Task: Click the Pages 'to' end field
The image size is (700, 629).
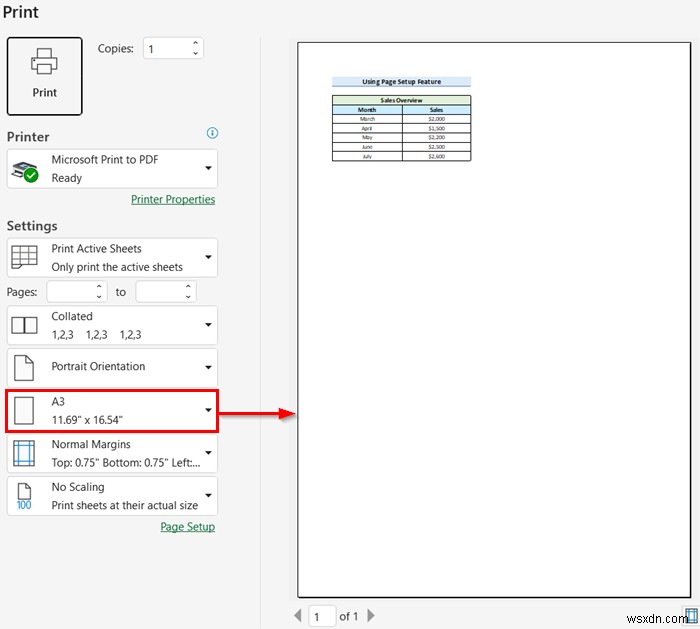Action: [x=166, y=292]
